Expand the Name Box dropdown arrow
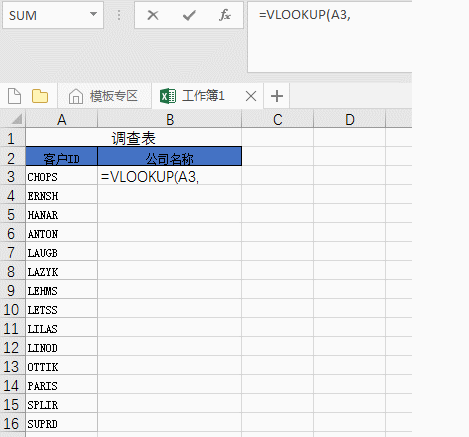Screen dimensions: 469x437 94,14
